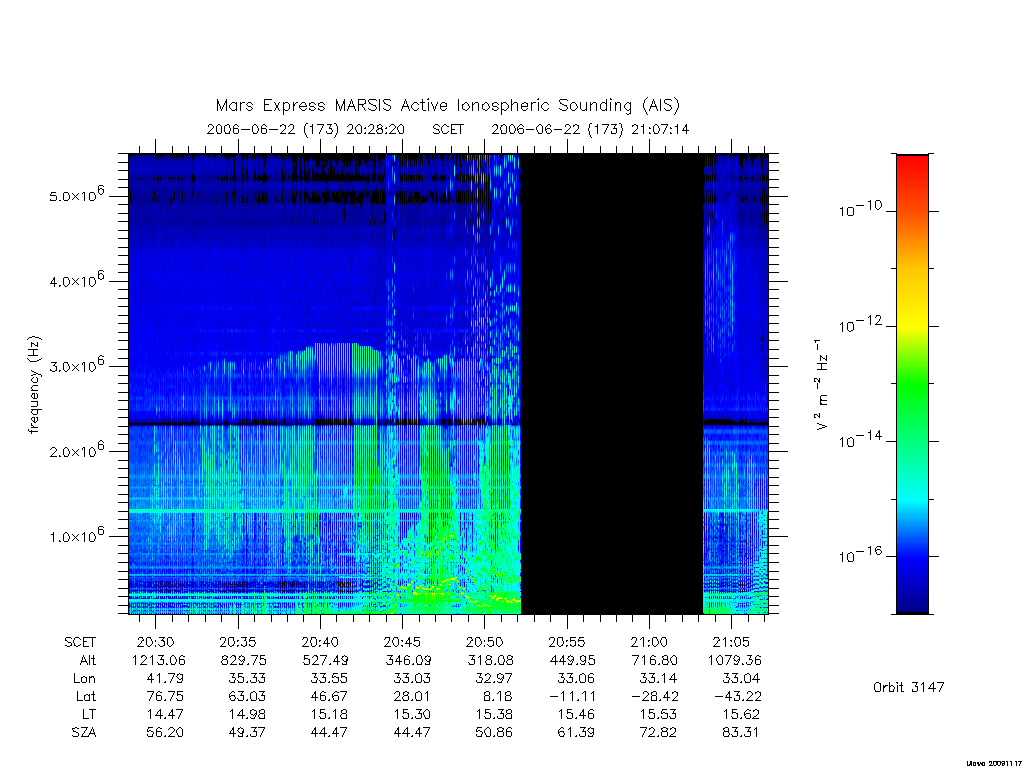Viewport: 1024px width, 768px height.
Task: Click the start timestamp 20:28:20 in the subtitle
Action: tap(375, 129)
